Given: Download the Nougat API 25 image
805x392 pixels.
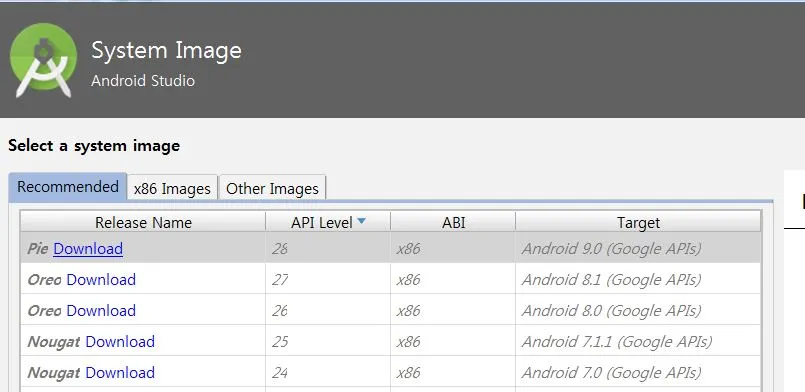Looking at the screenshot, I should click(120, 341).
